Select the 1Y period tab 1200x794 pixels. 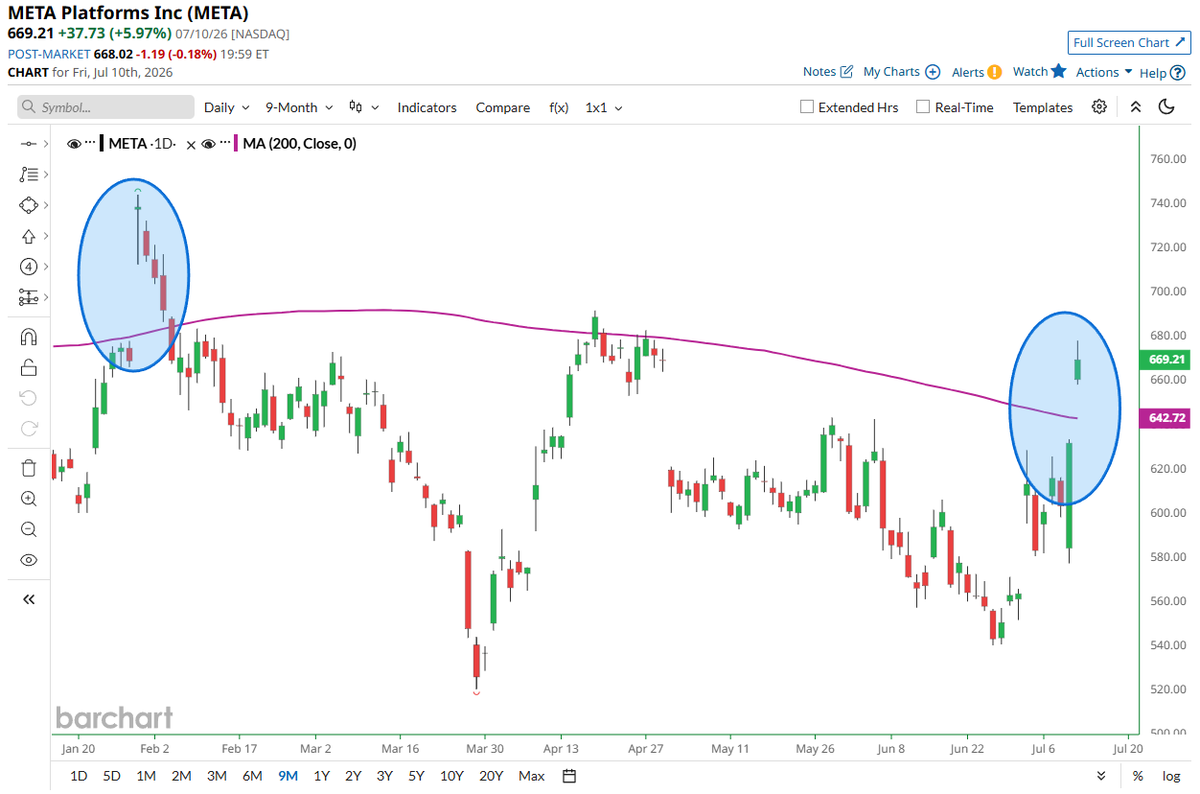(x=322, y=776)
